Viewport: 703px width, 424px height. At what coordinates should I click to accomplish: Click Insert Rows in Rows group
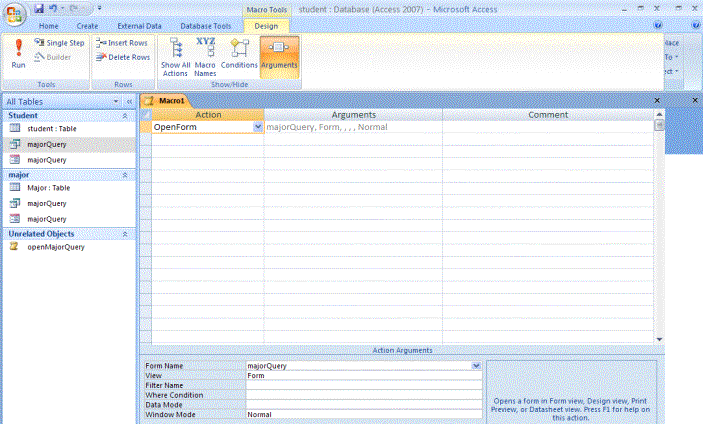click(x=122, y=43)
